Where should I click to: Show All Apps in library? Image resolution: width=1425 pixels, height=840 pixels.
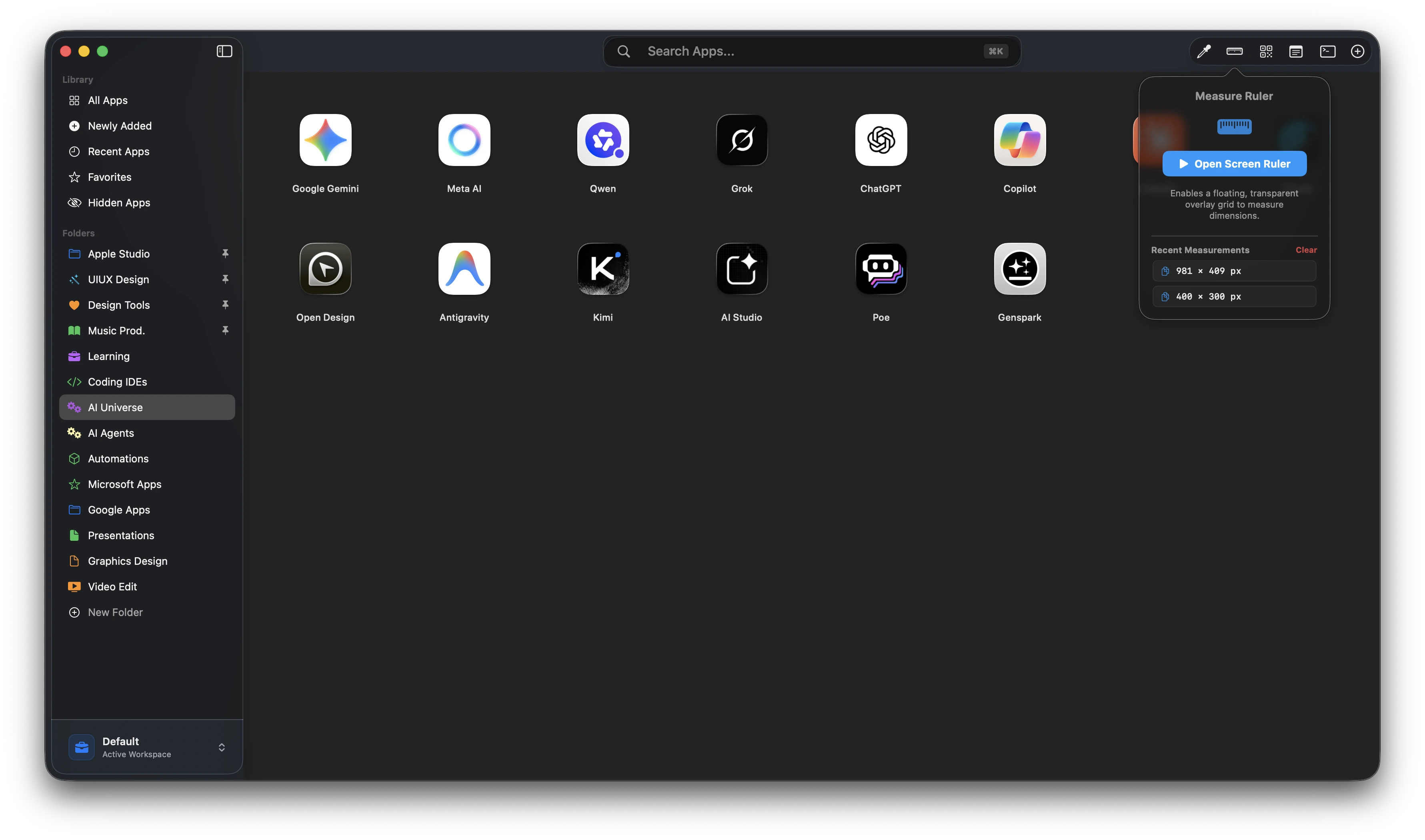click(147, 100)
